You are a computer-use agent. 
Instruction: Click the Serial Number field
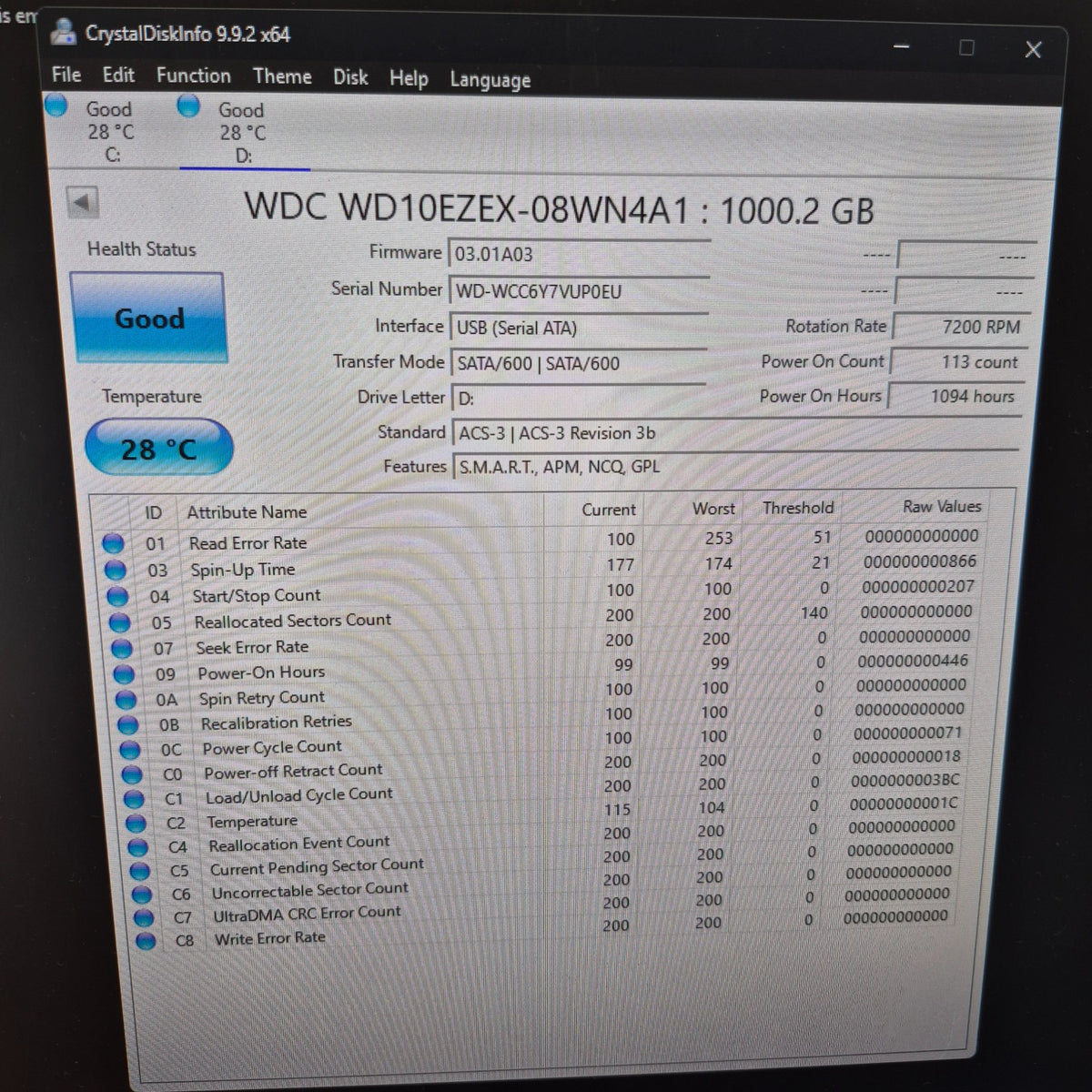tap(579, 291)
